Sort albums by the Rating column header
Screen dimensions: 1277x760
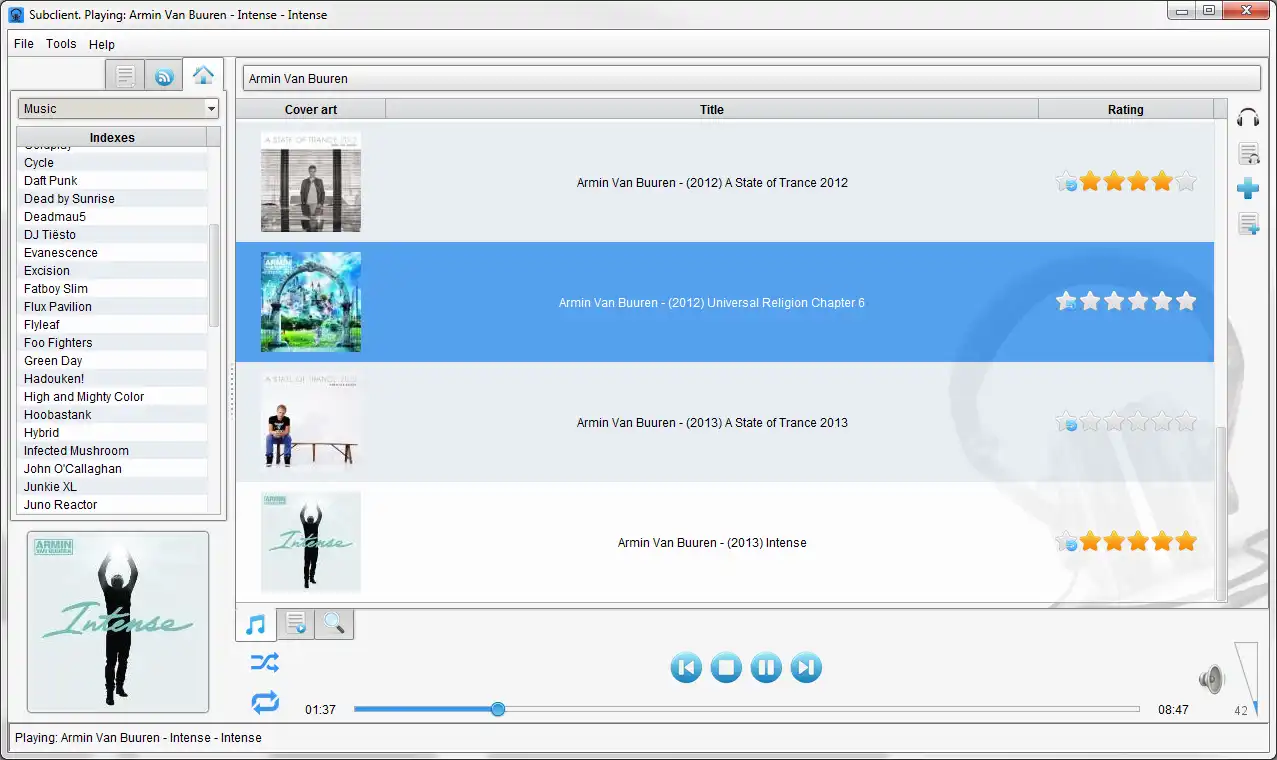coord(1125,109)
